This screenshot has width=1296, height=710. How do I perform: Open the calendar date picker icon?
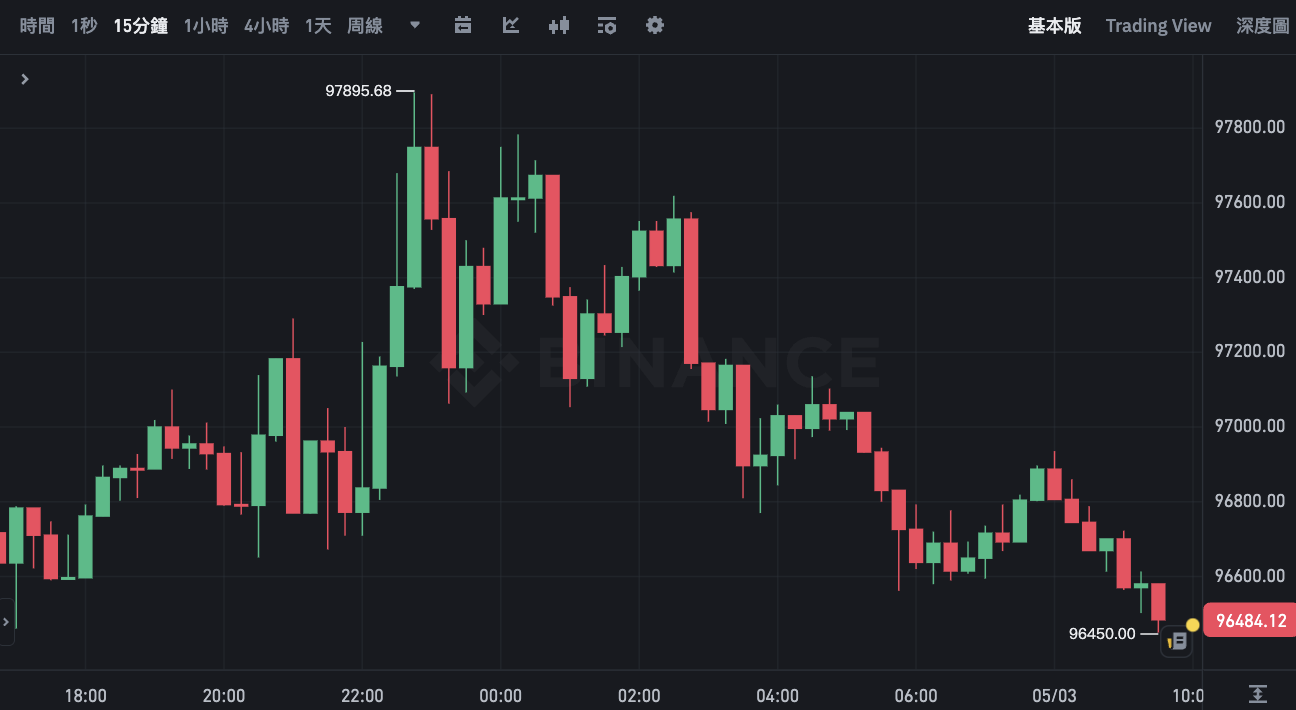coord(463,26)
